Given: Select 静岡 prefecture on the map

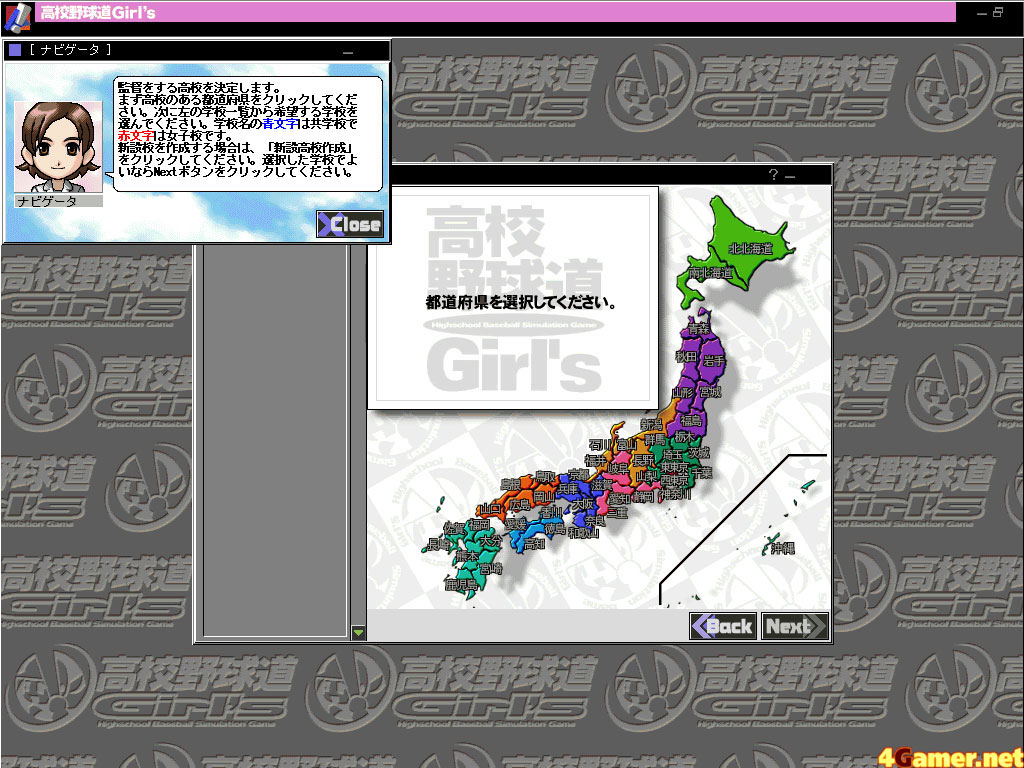Looking at the screenshot, I should point(643,496).
